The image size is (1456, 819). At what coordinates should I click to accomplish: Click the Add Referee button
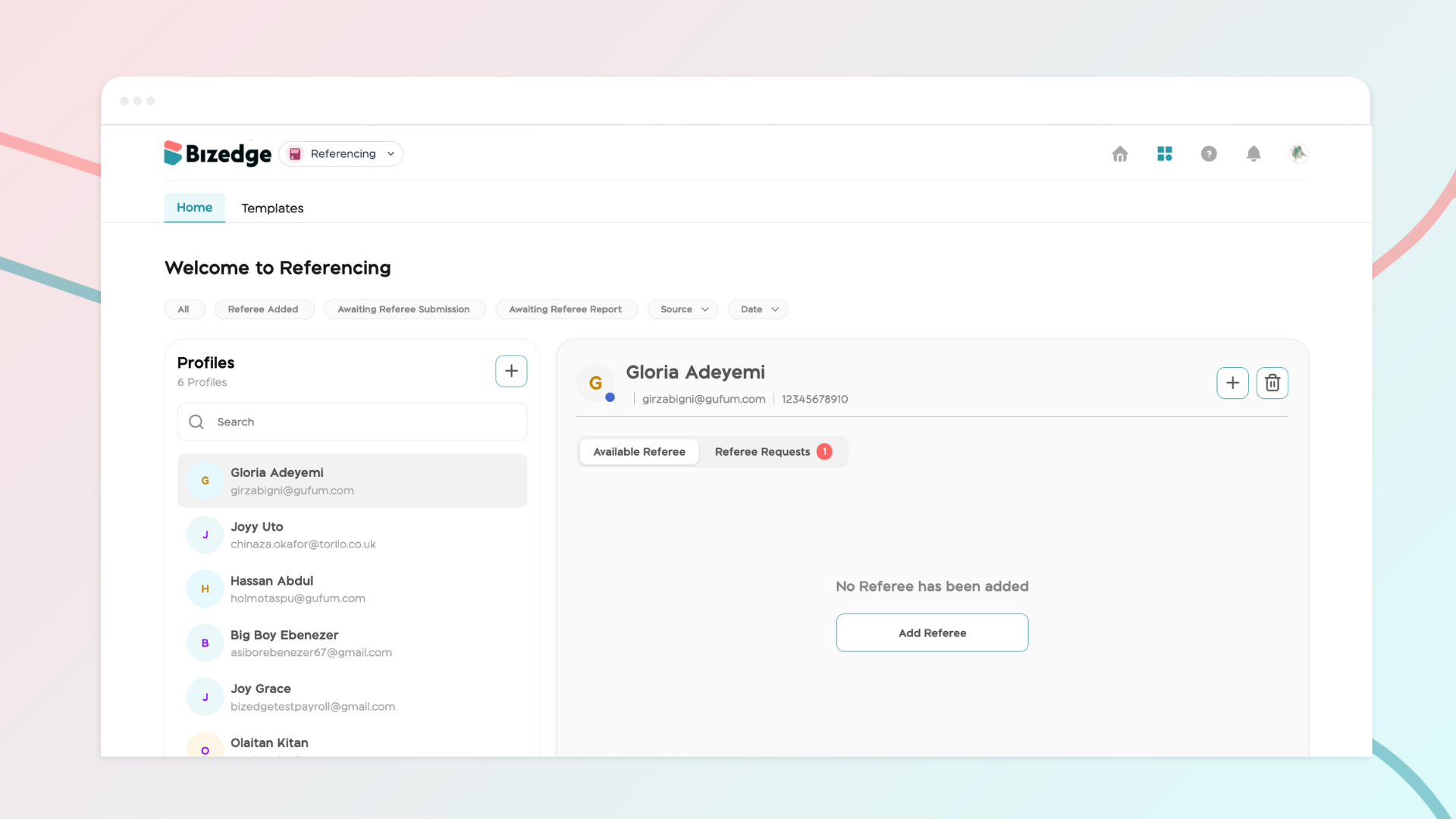[x=932, y=632]
